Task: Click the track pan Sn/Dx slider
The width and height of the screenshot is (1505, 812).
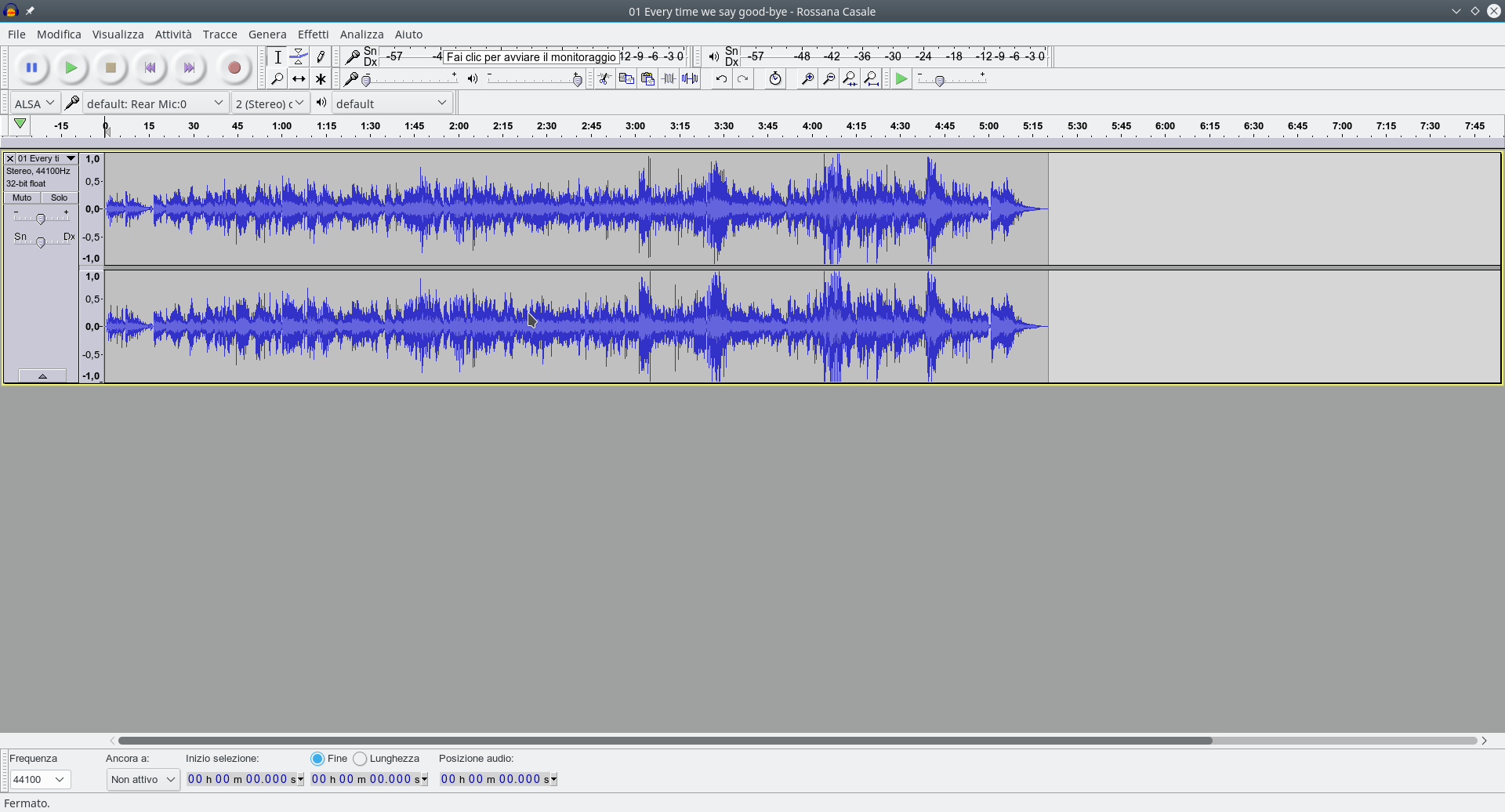Action: pyautogui.click(x=41, y=242)
